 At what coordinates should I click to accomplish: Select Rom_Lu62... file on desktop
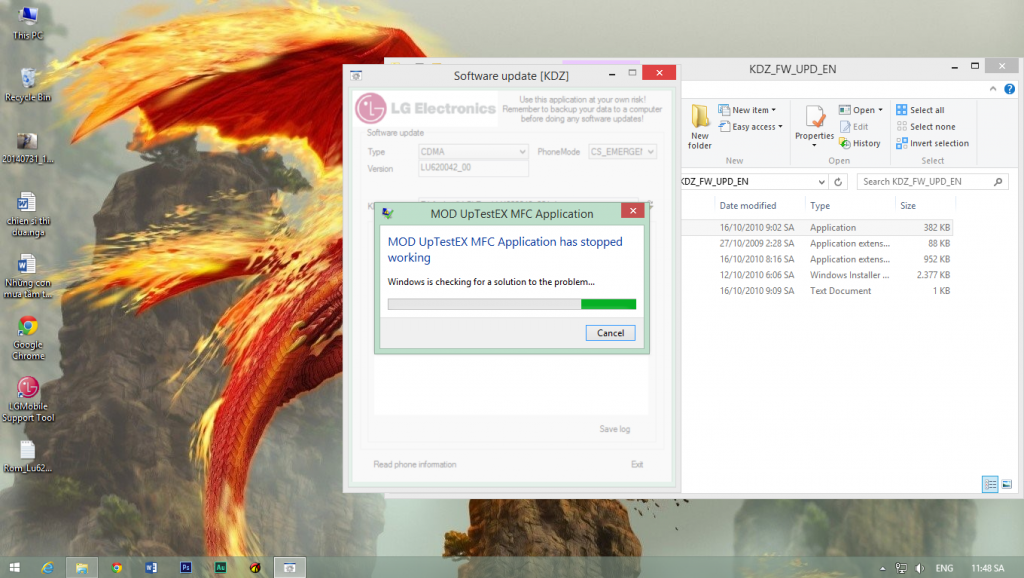click(28, 457)
